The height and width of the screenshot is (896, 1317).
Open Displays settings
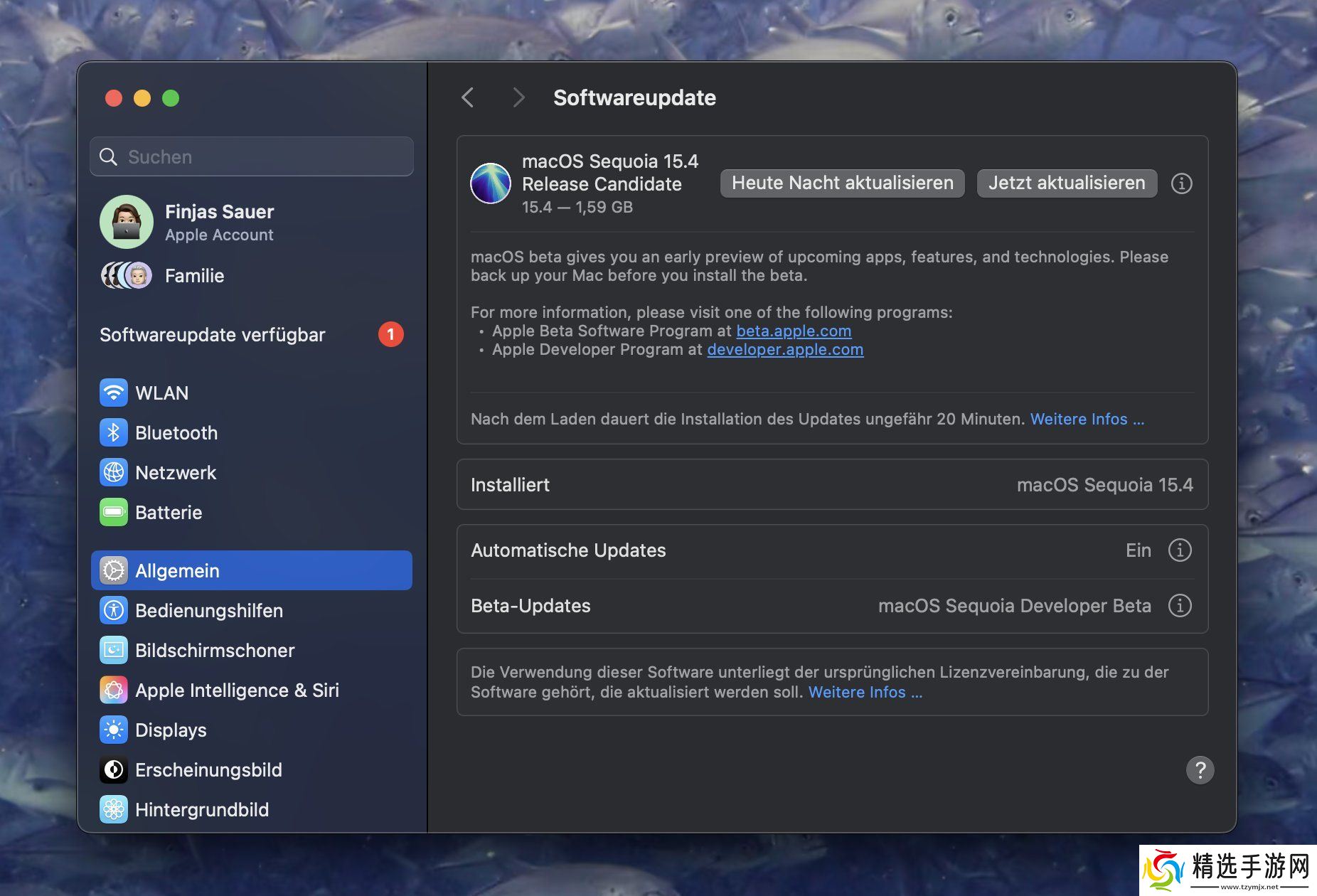(170, 730)
